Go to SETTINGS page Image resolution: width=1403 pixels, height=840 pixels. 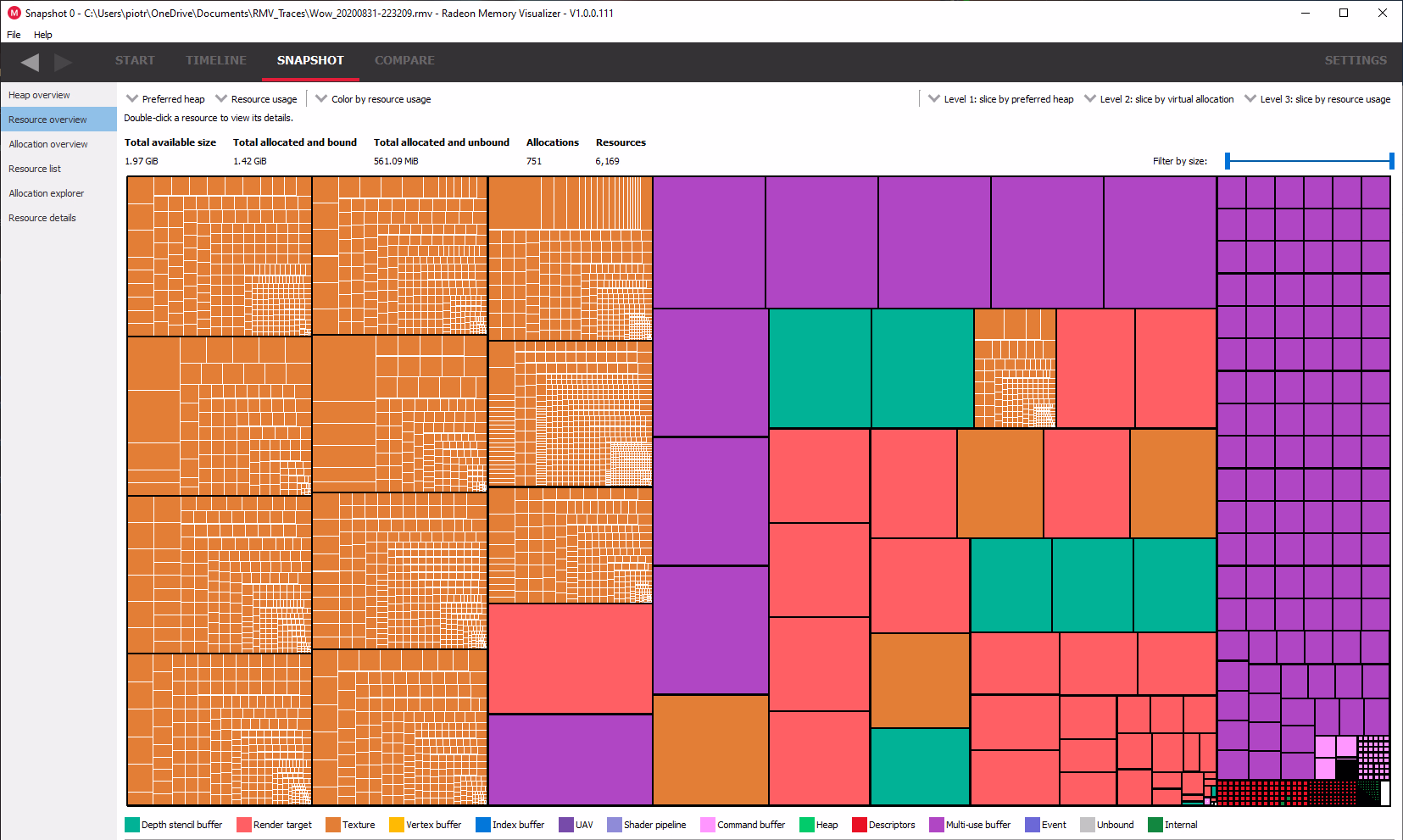pyautogui.click(x=1356, y=61)
